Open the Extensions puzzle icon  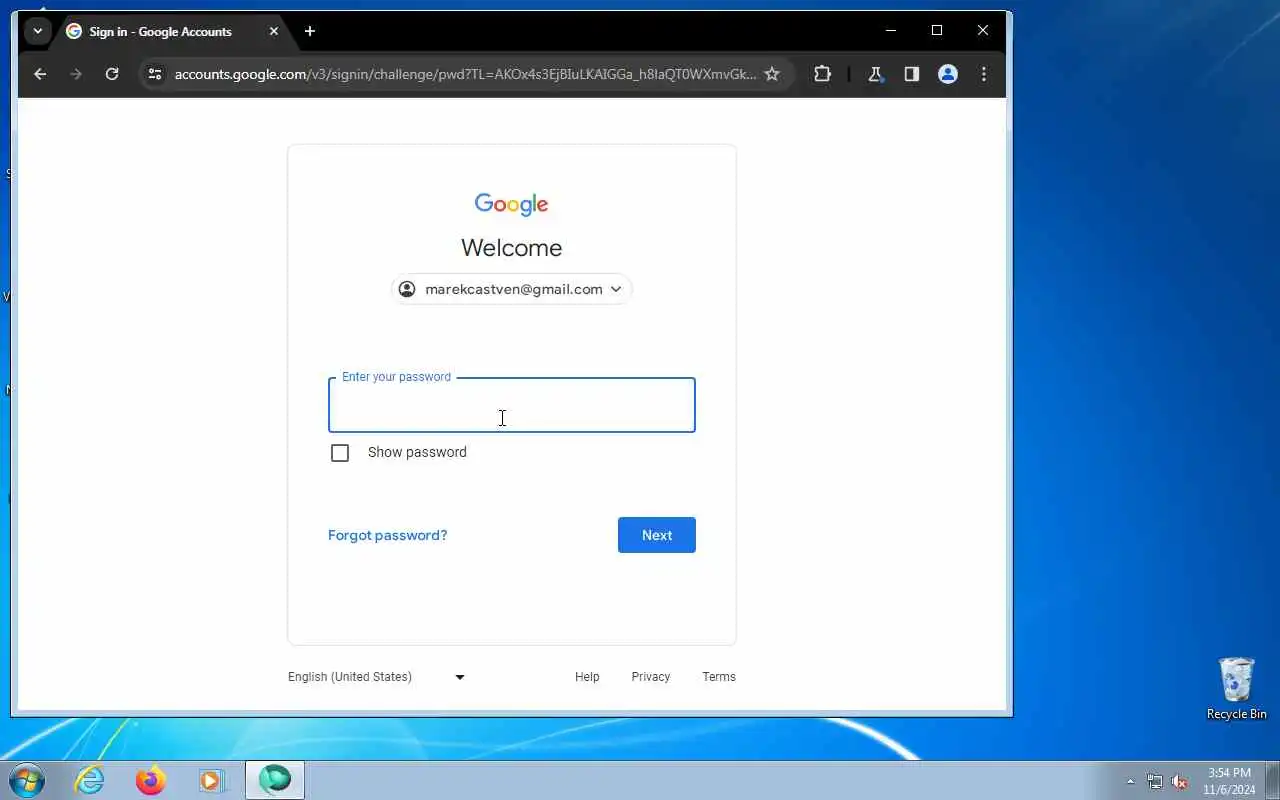click(822, 74)
